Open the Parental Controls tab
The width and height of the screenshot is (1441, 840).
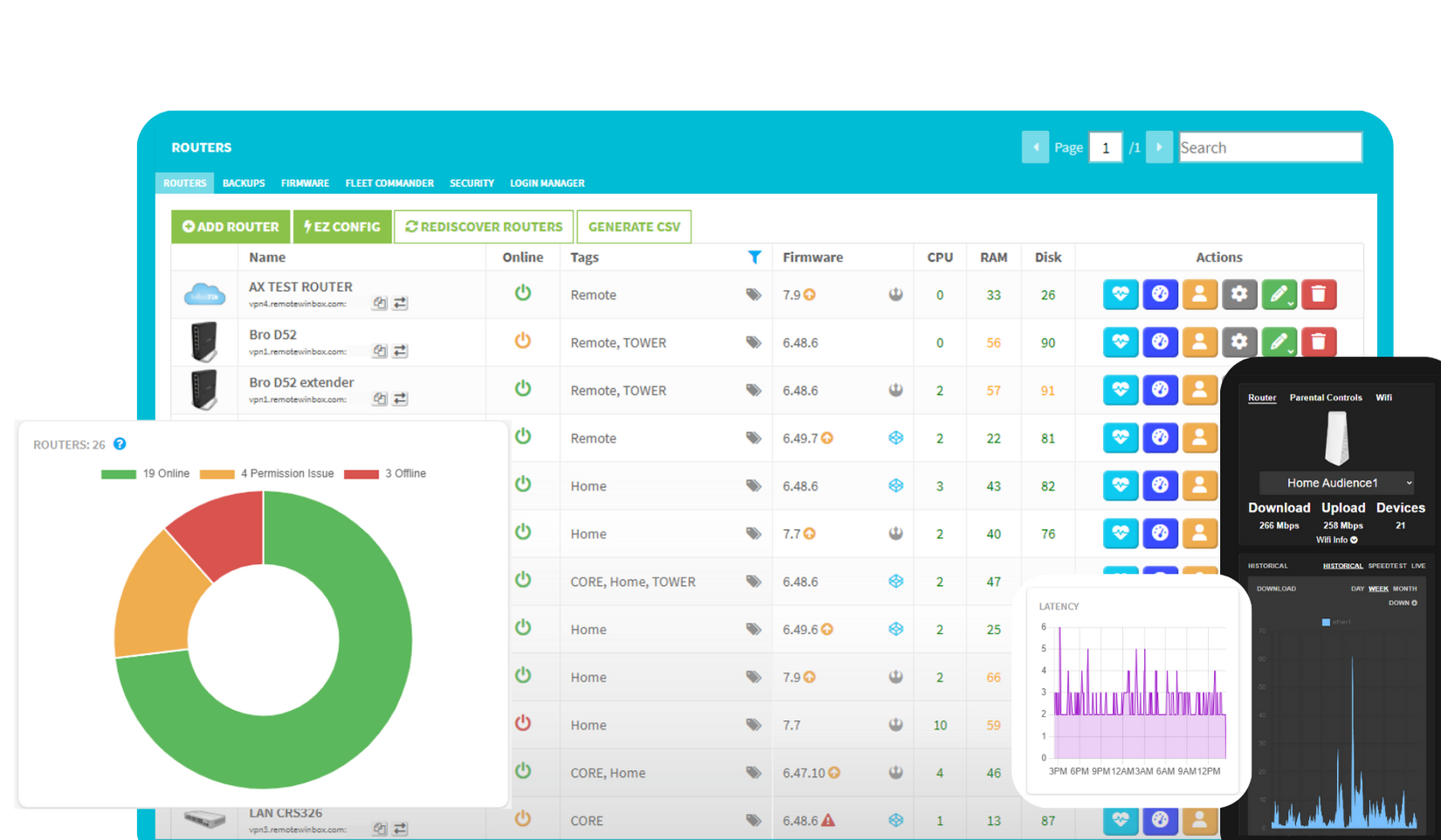[1325, 397]
